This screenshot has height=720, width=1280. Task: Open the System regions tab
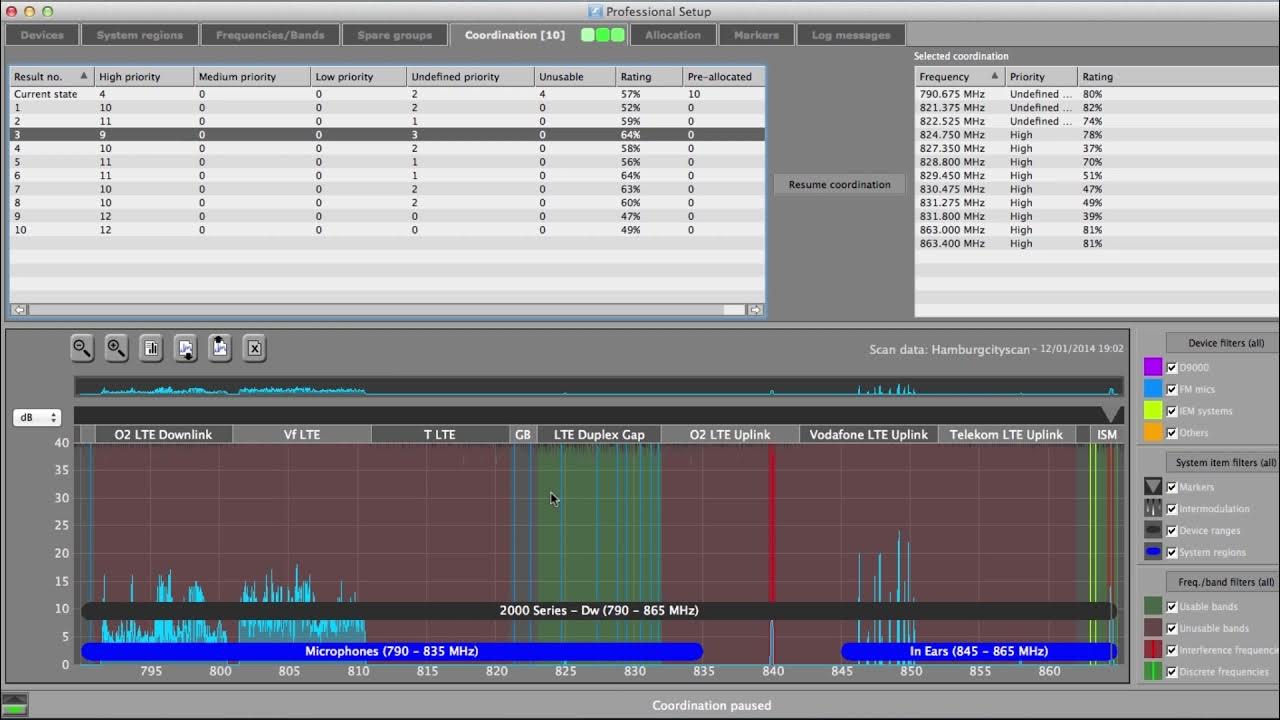tap(140, 35)
